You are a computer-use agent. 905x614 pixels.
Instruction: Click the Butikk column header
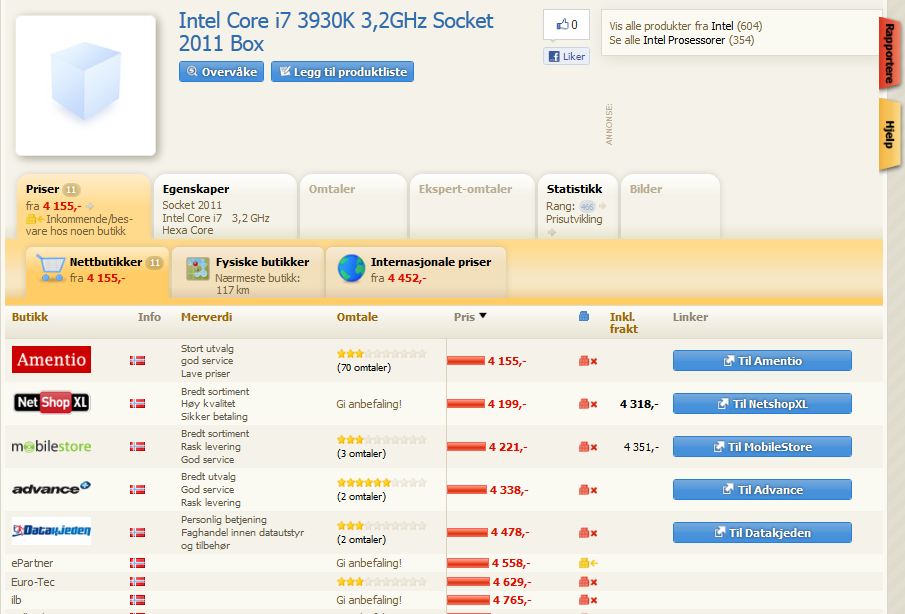click(30, 317)
